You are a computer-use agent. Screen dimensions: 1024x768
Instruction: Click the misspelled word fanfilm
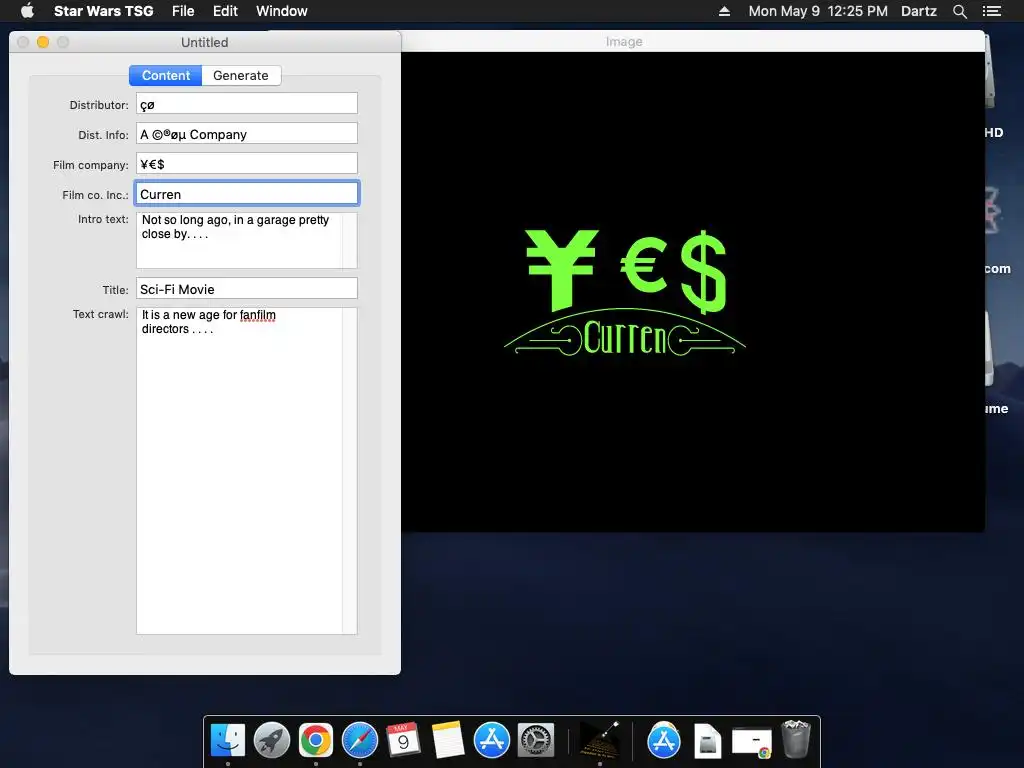point(257,315)
